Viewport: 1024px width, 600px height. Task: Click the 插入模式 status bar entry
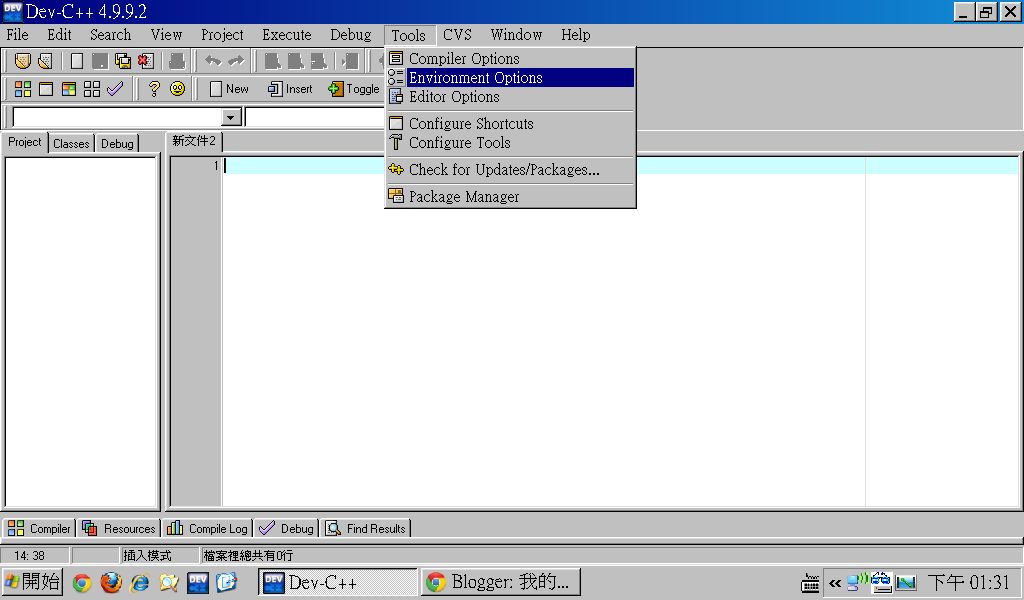pos(148,556)
